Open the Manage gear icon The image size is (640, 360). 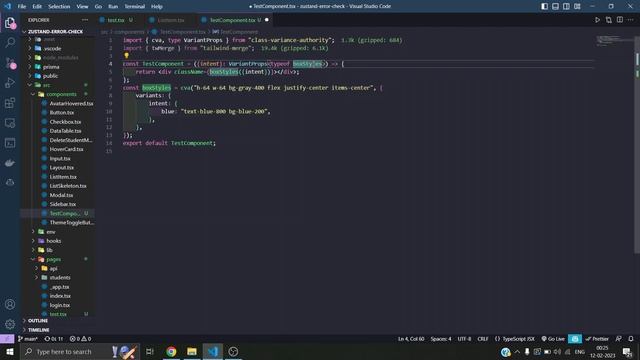click(x=10, y=324)
